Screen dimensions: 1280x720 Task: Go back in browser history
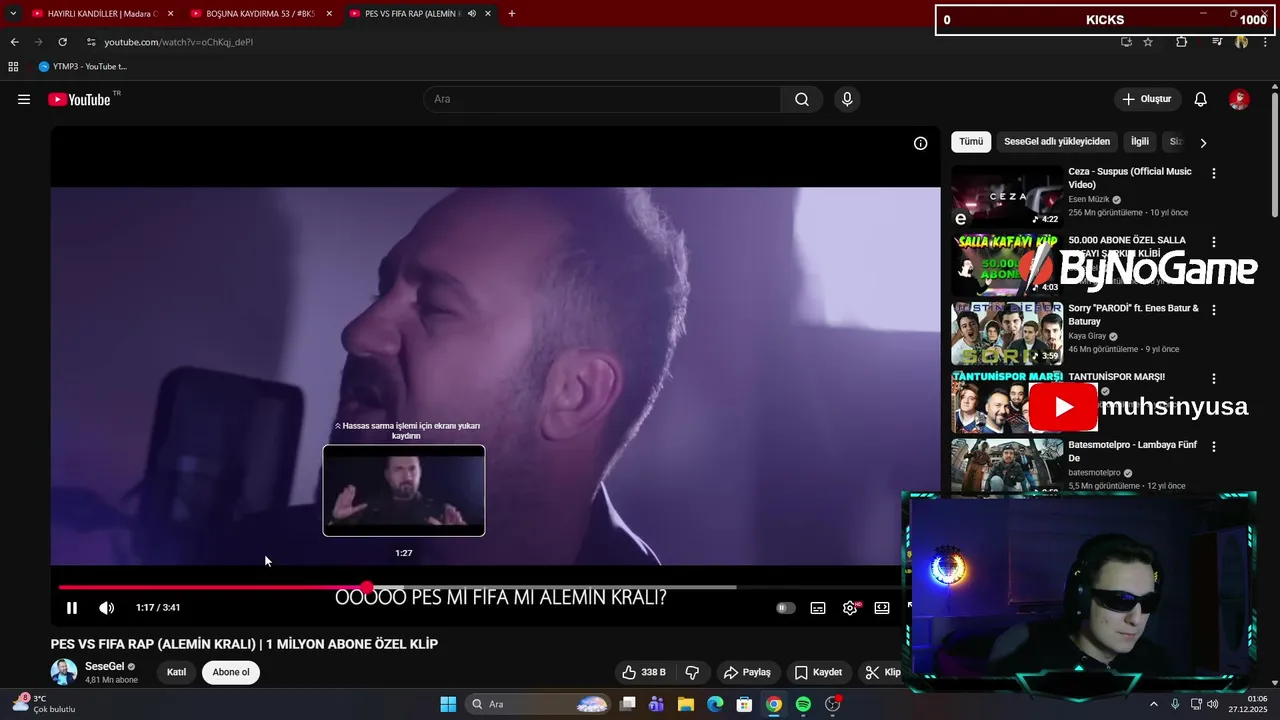click(14, 42)
